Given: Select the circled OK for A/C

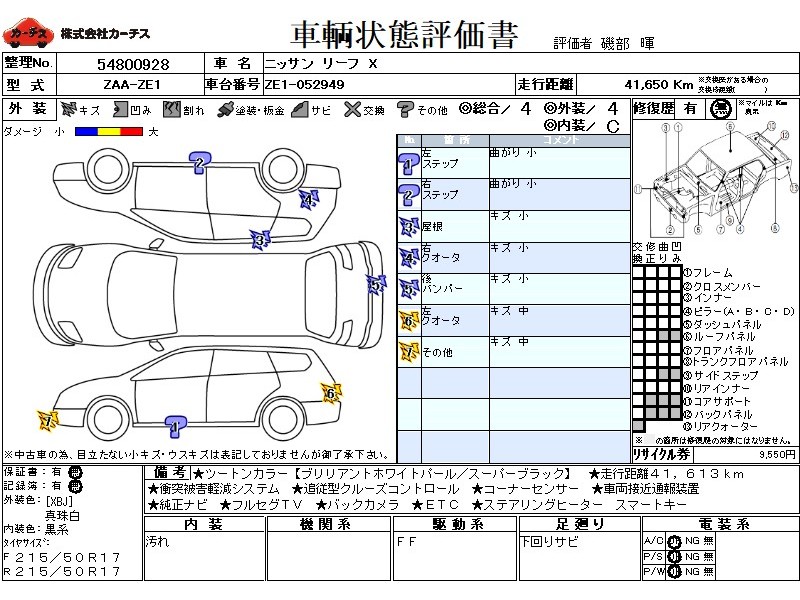Looking at the screenshot, I should tap(674, 542).
